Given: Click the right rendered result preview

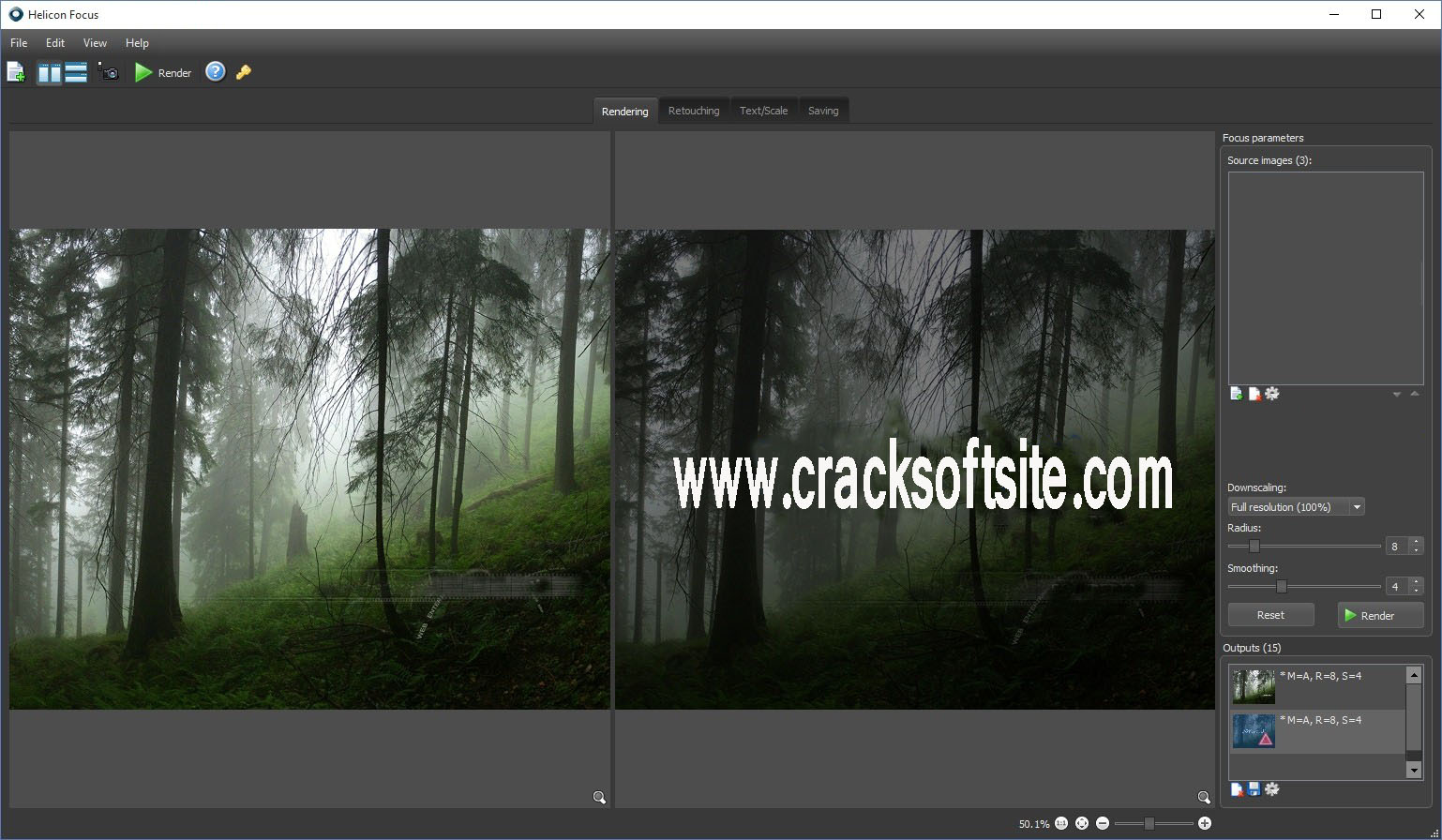Looking at the screenshot, I should [914, 469].
